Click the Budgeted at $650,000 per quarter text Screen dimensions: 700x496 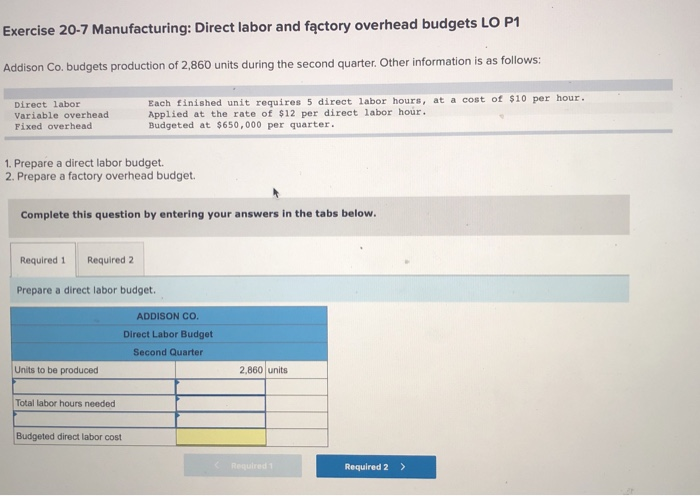pos(242,125)
